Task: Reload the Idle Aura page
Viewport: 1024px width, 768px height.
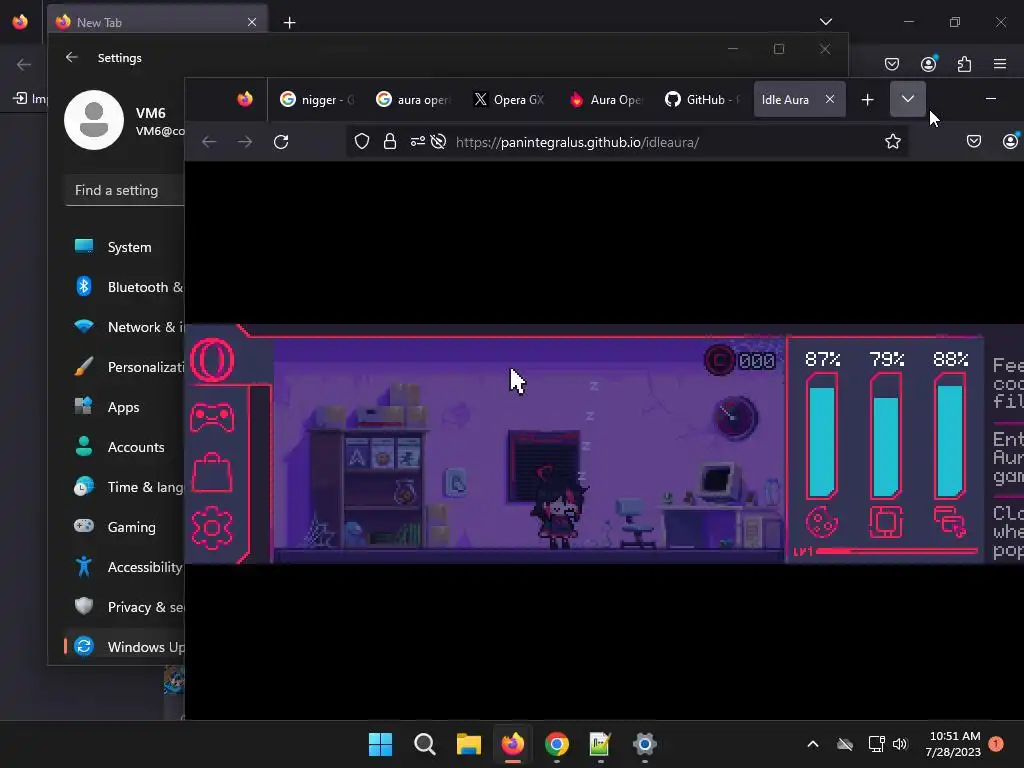Action: (281, 142)
